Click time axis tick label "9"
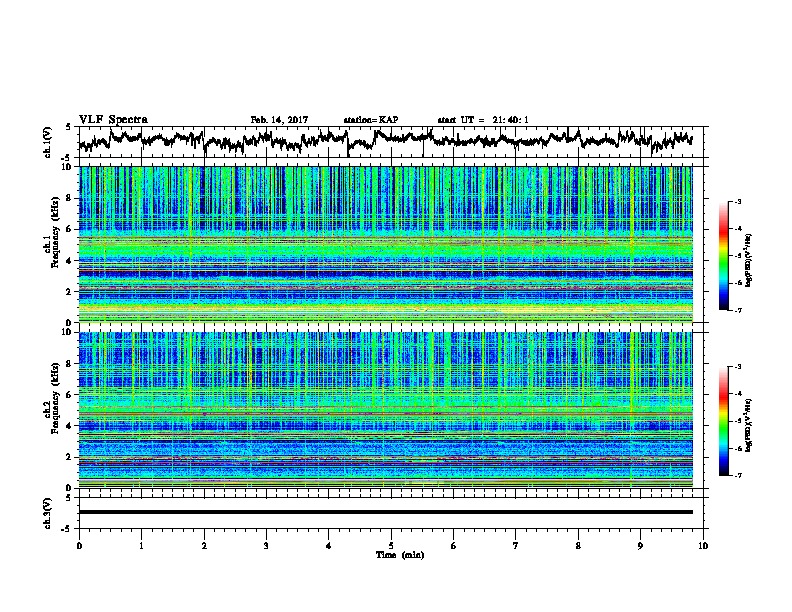 (640, 546)
